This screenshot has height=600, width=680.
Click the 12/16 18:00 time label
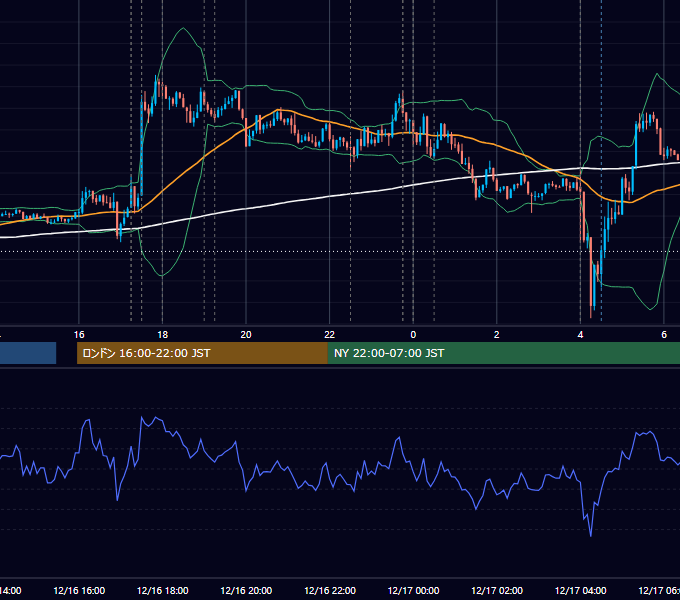163,590
